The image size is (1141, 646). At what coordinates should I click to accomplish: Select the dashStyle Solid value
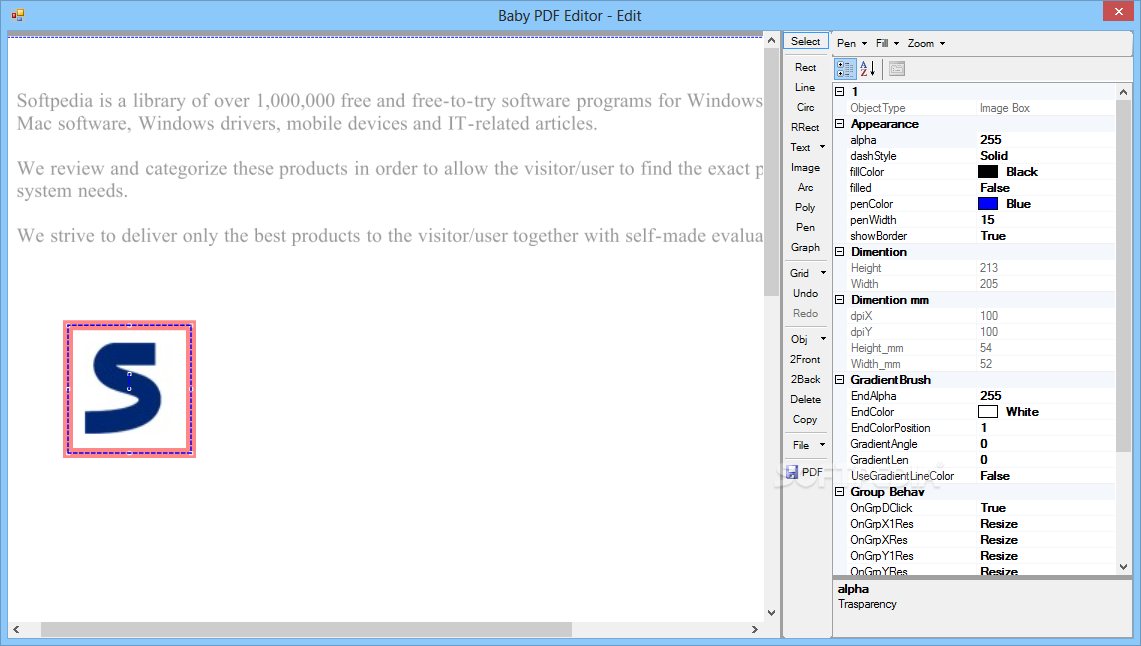(x=994, y=156)
